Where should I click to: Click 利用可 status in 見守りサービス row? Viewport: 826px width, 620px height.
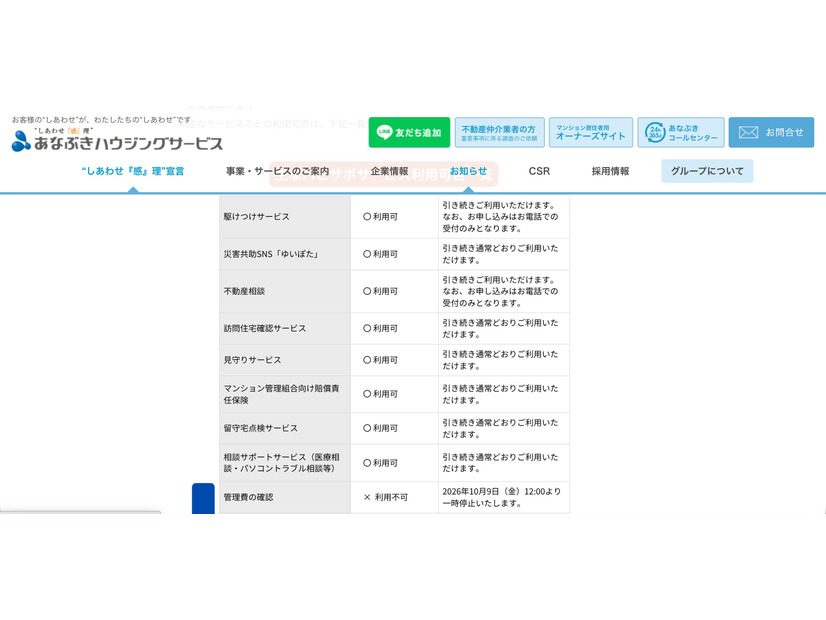pos(394,360)
